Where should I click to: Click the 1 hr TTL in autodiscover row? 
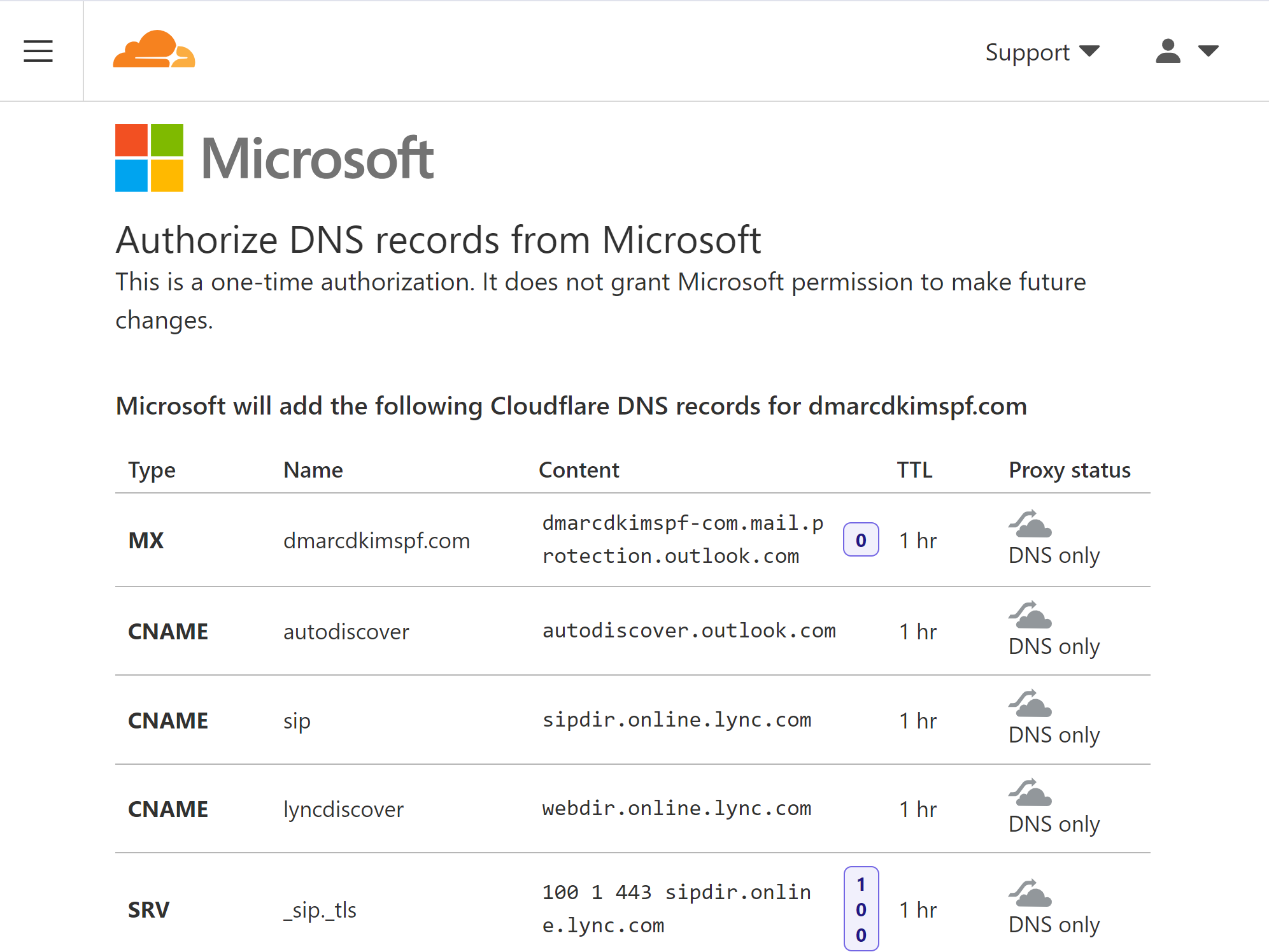(918, 632)
